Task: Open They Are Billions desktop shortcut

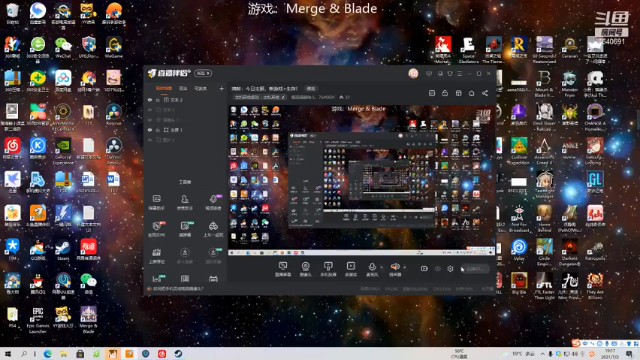Action: pyautogui.click(x=595, y=286)
